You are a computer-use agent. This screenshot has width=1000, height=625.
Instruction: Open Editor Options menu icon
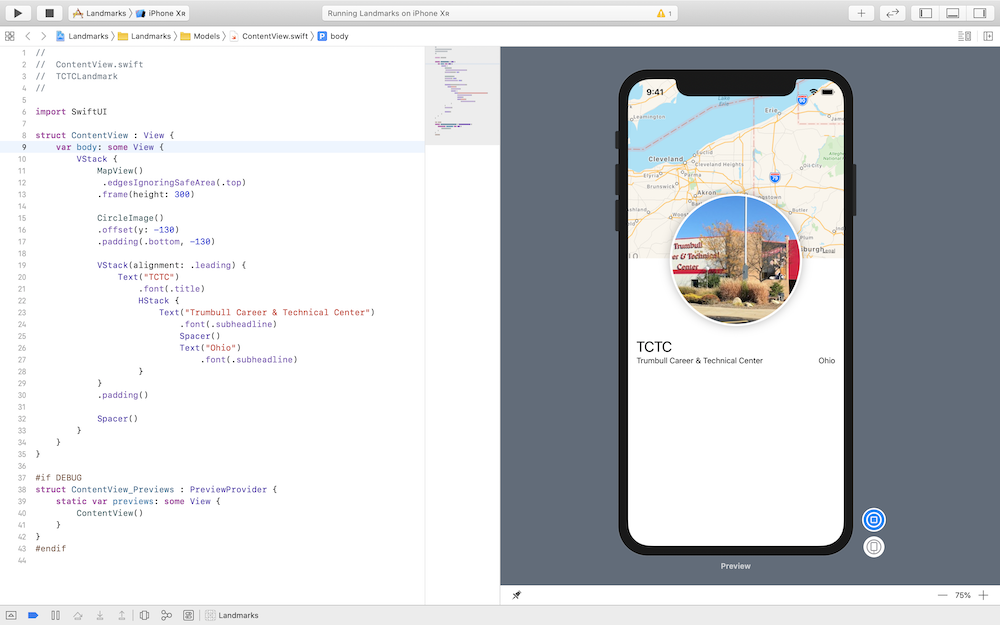pyautogui.click(x=964, y=36)
